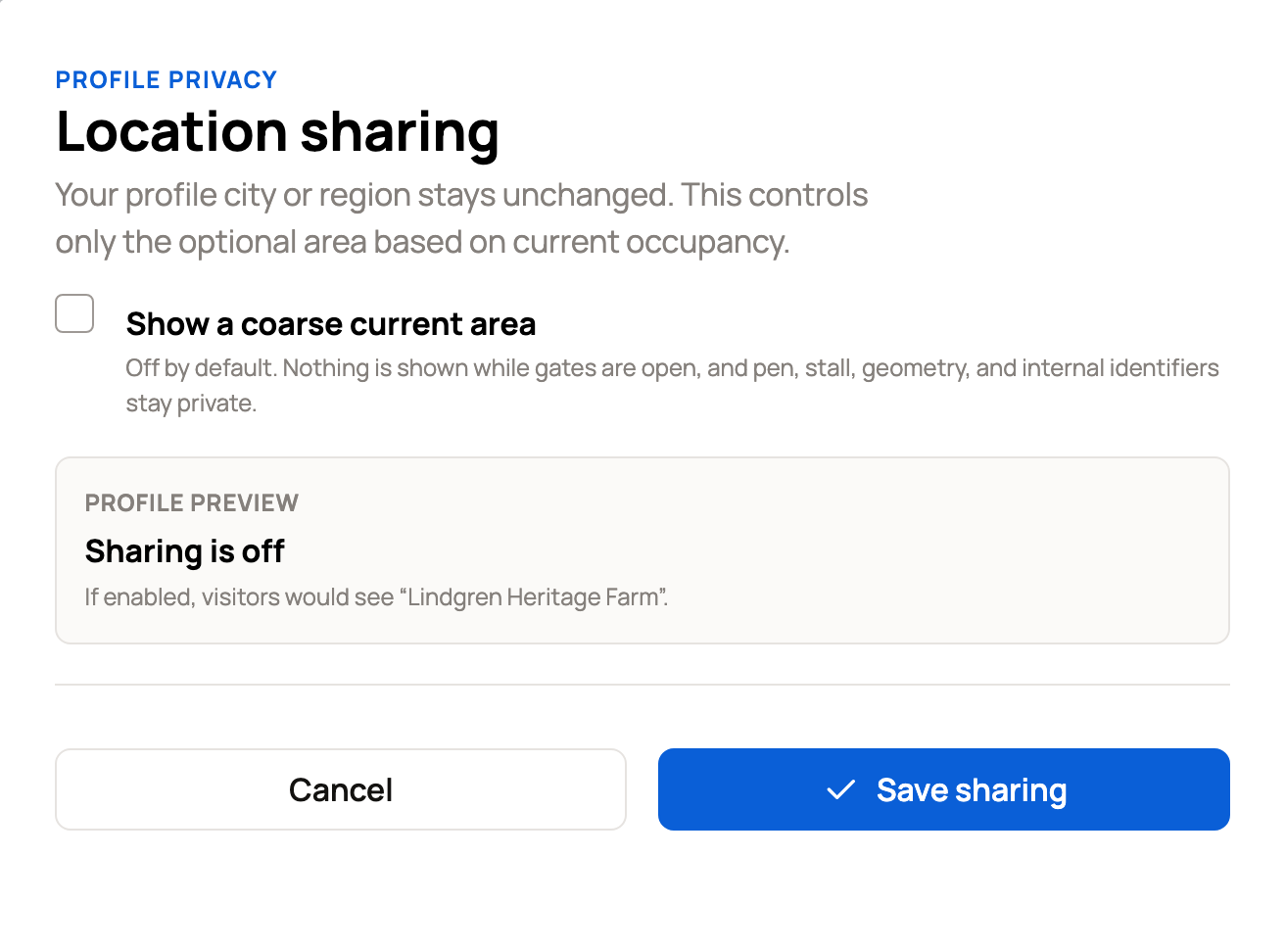The image size is (1285, 952).
Task: Click the "Sharing is off" preview text
Action: coord(185,551)
